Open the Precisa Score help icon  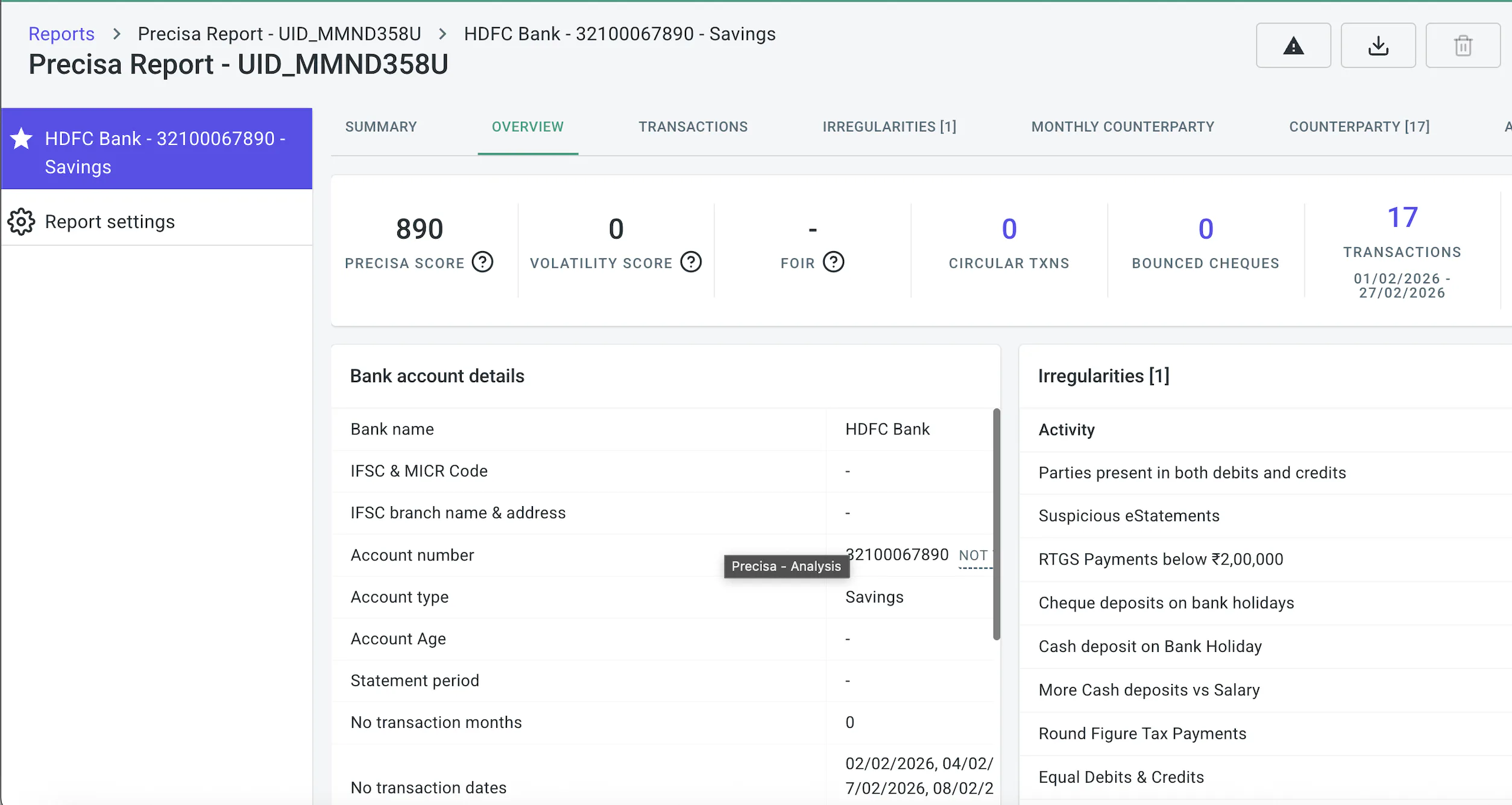tap(482, 262)
